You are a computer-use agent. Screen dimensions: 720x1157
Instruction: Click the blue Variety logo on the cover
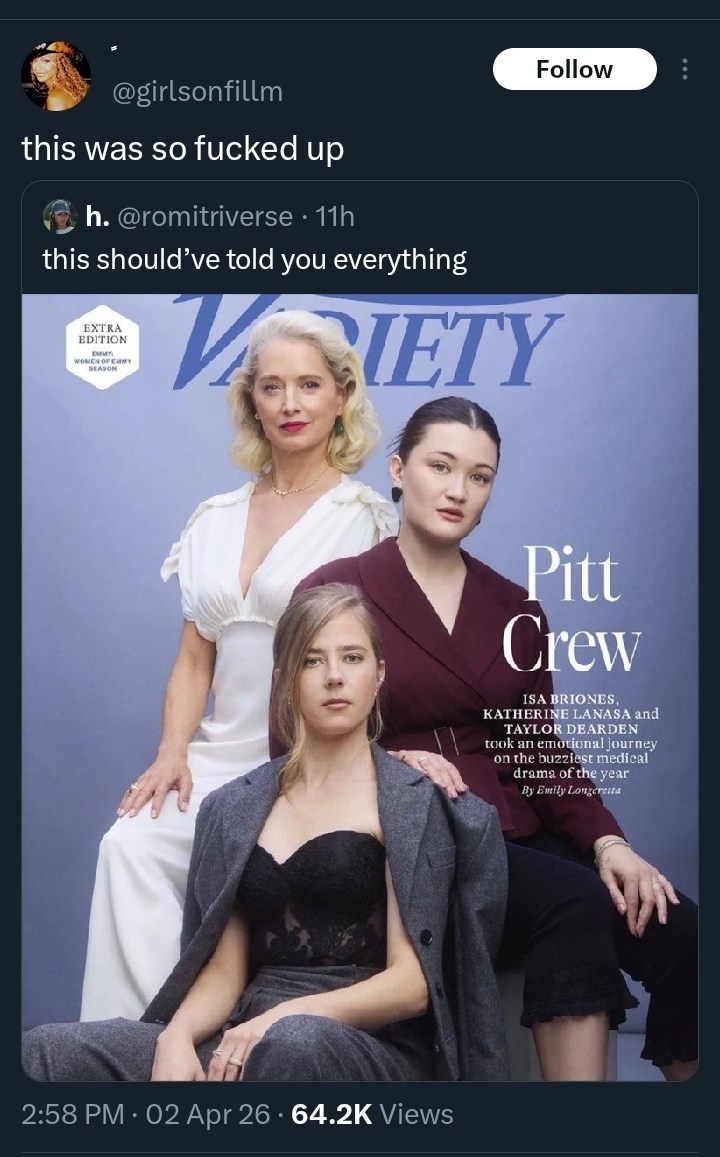click(367, 341)
